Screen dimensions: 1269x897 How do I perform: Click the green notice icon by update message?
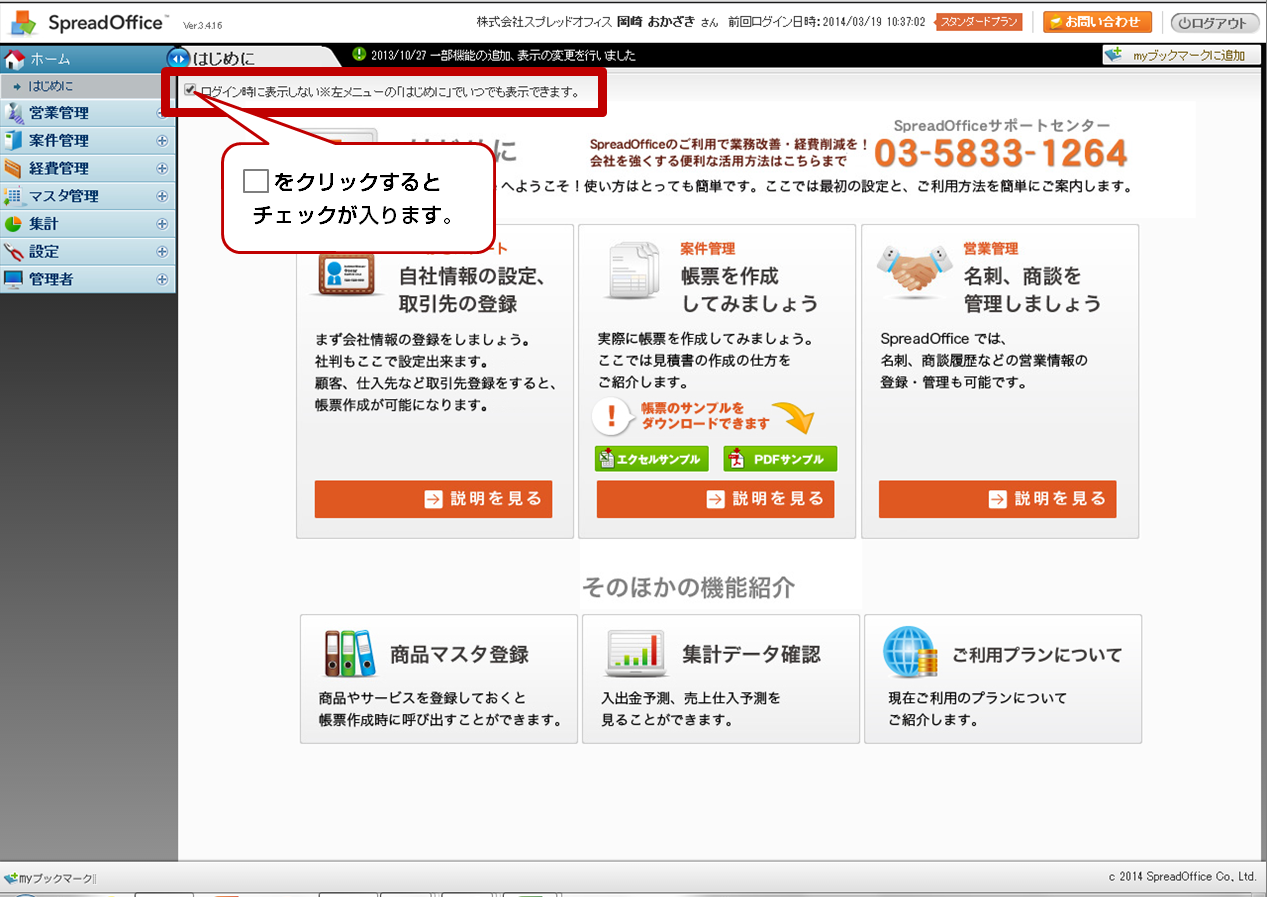[x=360, y=54]
